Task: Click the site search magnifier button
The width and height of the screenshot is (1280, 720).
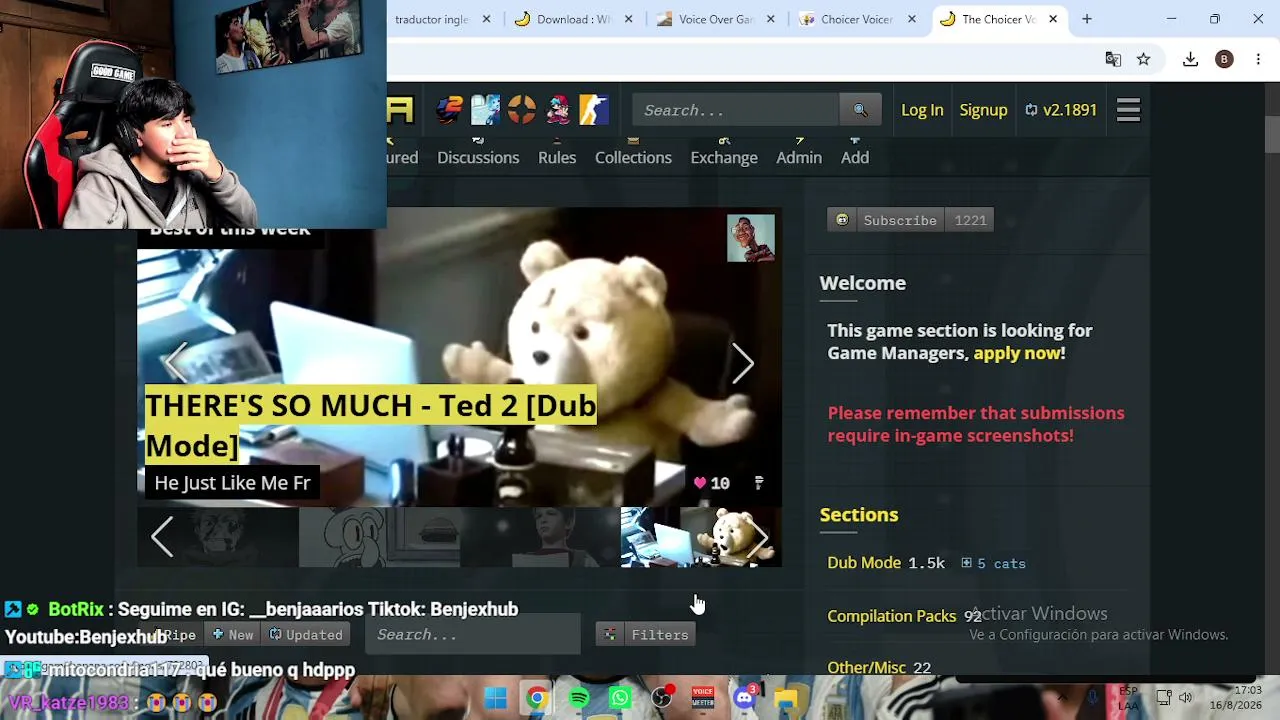Action: (860, 110)
